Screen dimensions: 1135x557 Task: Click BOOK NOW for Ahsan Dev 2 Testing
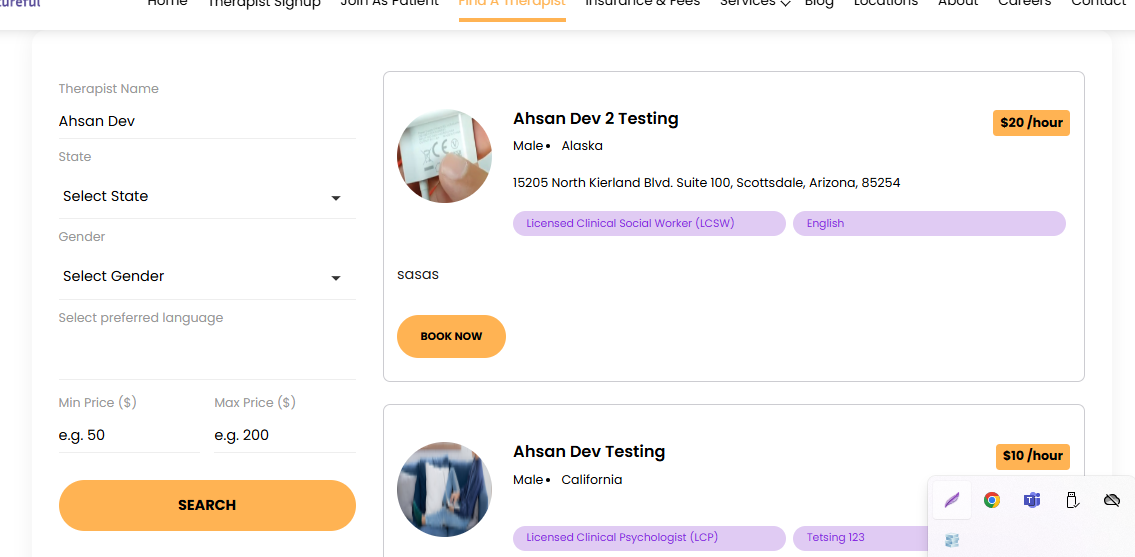451,336
